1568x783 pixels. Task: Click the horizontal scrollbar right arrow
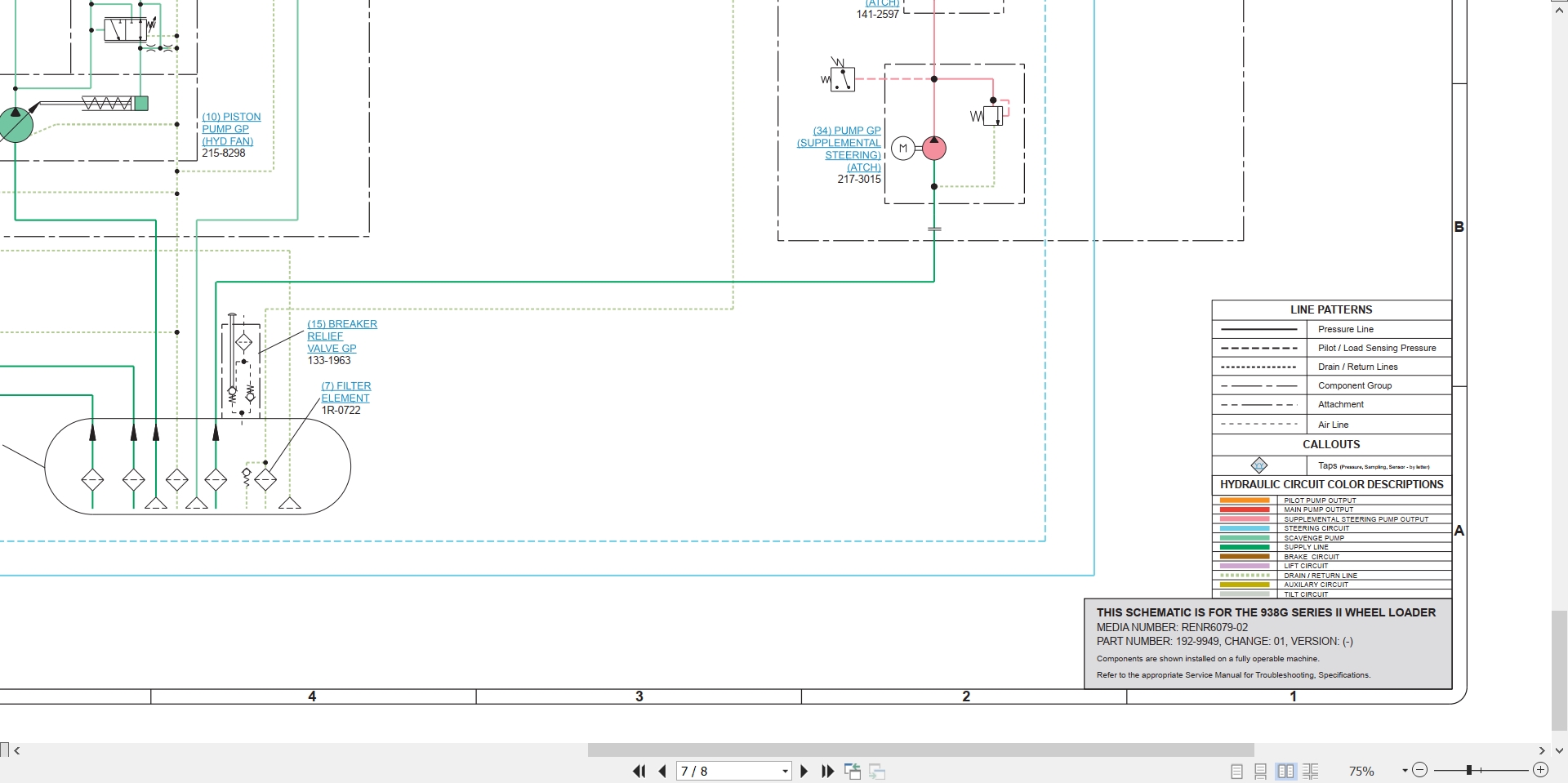point(1542,750)
